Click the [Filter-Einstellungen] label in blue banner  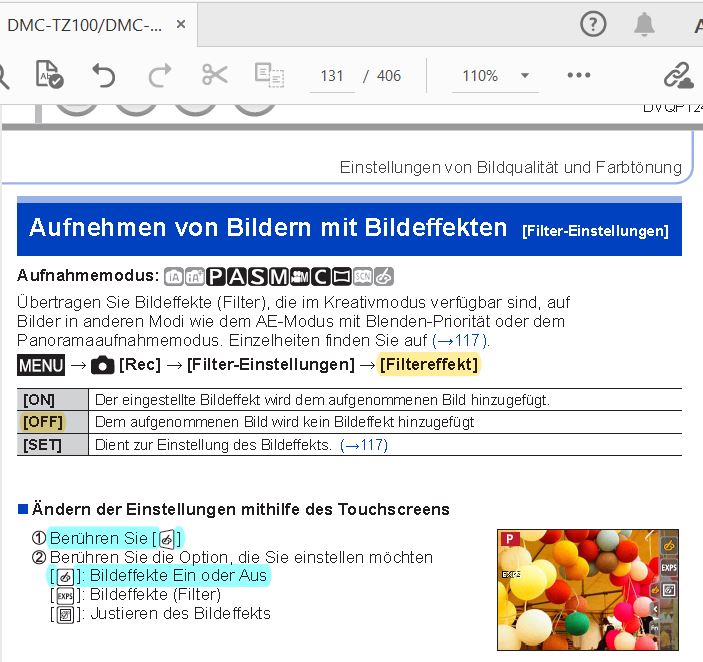point(595,231)
